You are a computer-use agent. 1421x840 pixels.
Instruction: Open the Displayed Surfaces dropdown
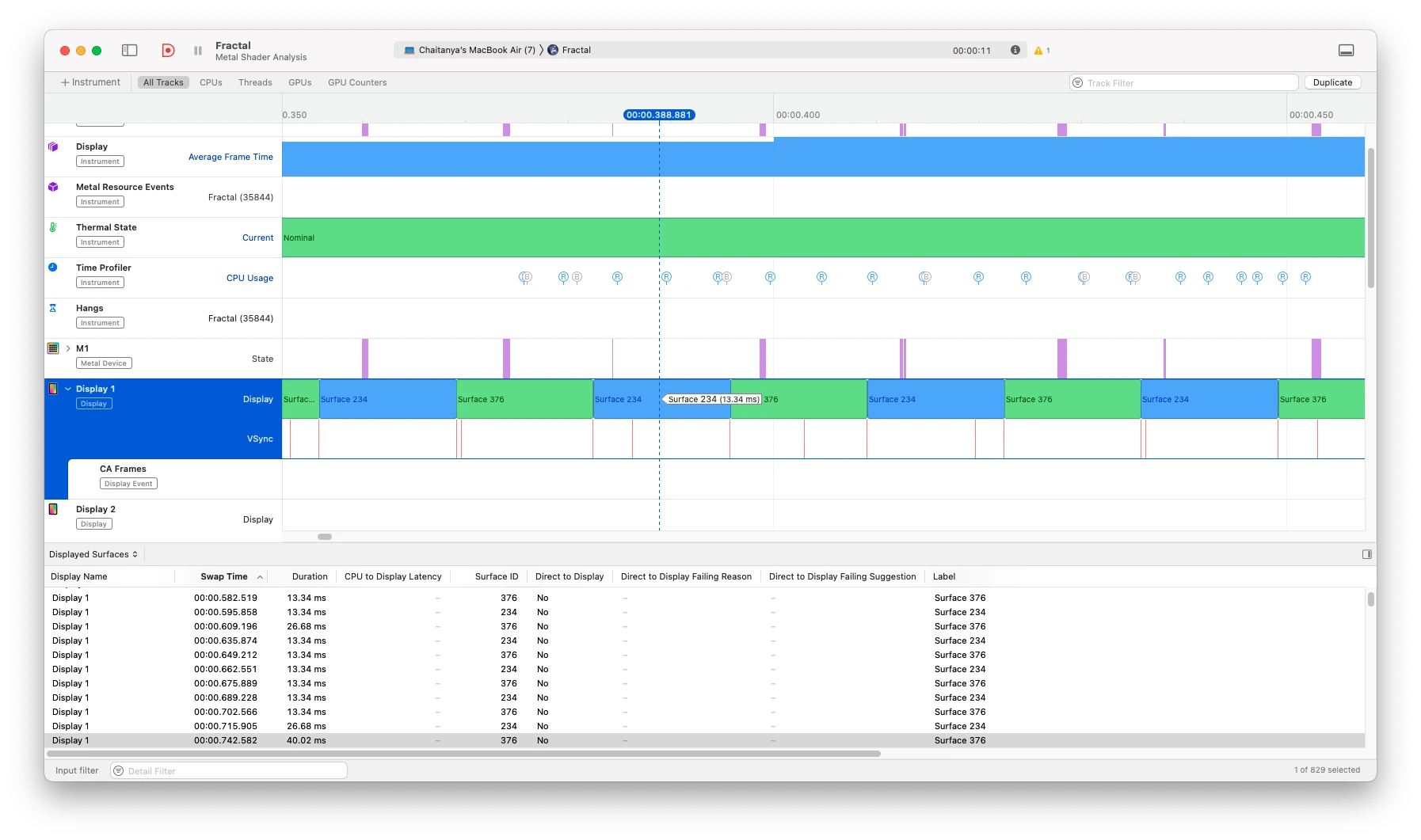tap(93, 554)
